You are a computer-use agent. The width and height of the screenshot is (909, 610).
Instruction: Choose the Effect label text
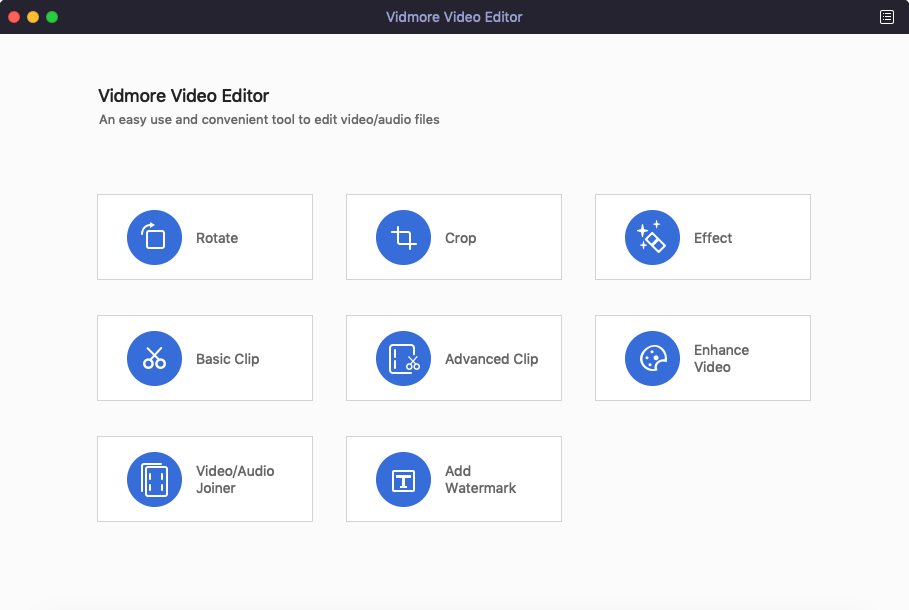713,238
